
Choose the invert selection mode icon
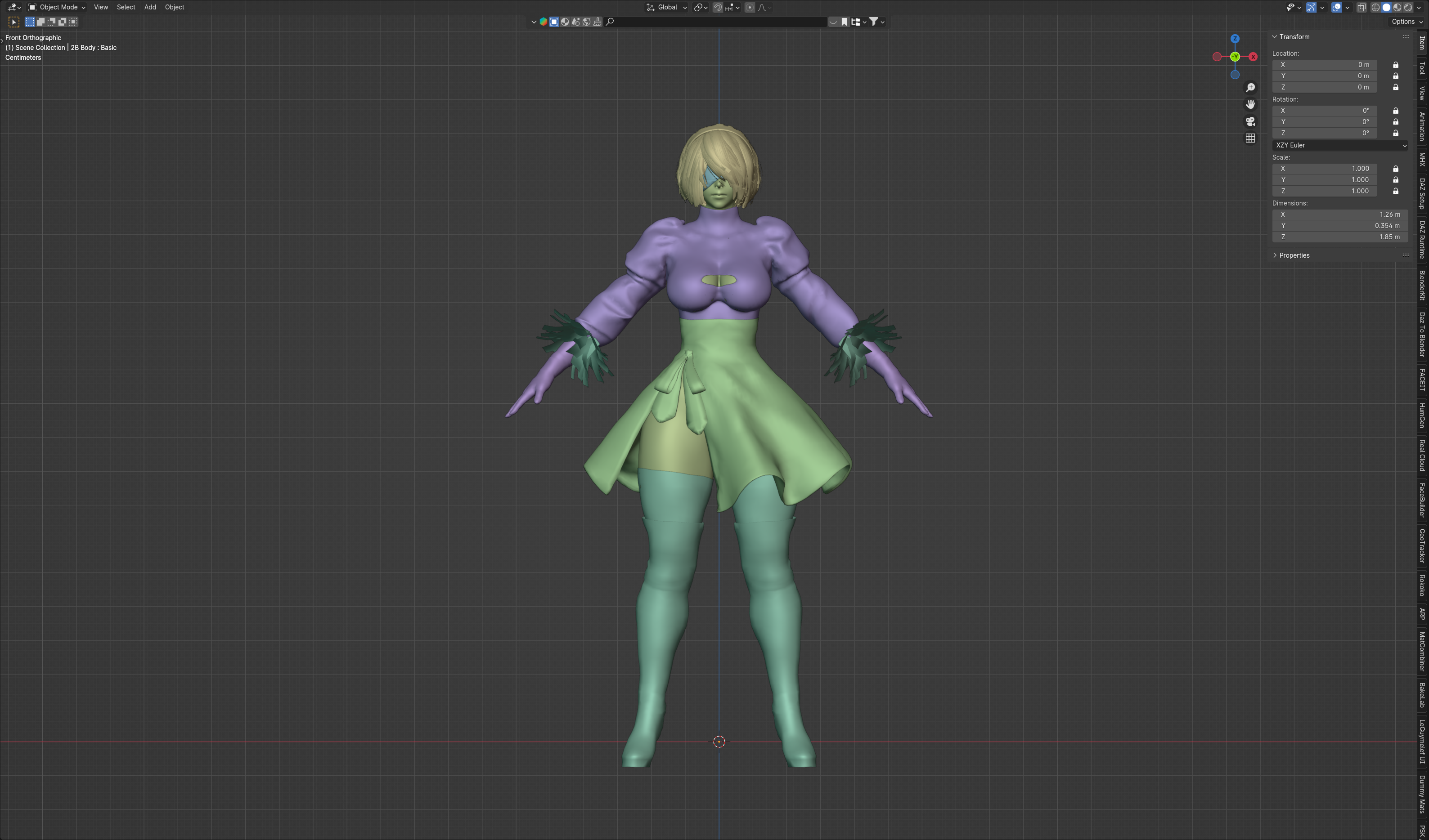(x=63, y=22)
